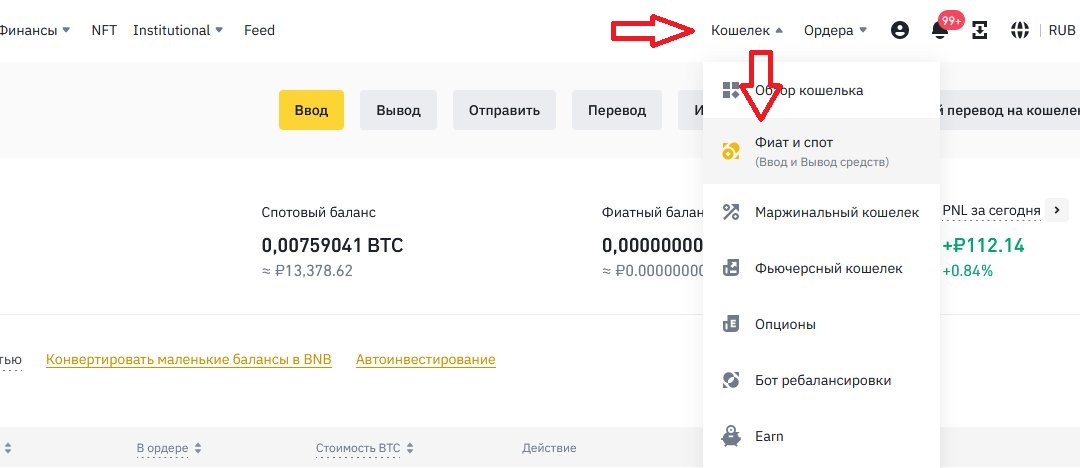Click the notifications bell icon

coord(940,30)
